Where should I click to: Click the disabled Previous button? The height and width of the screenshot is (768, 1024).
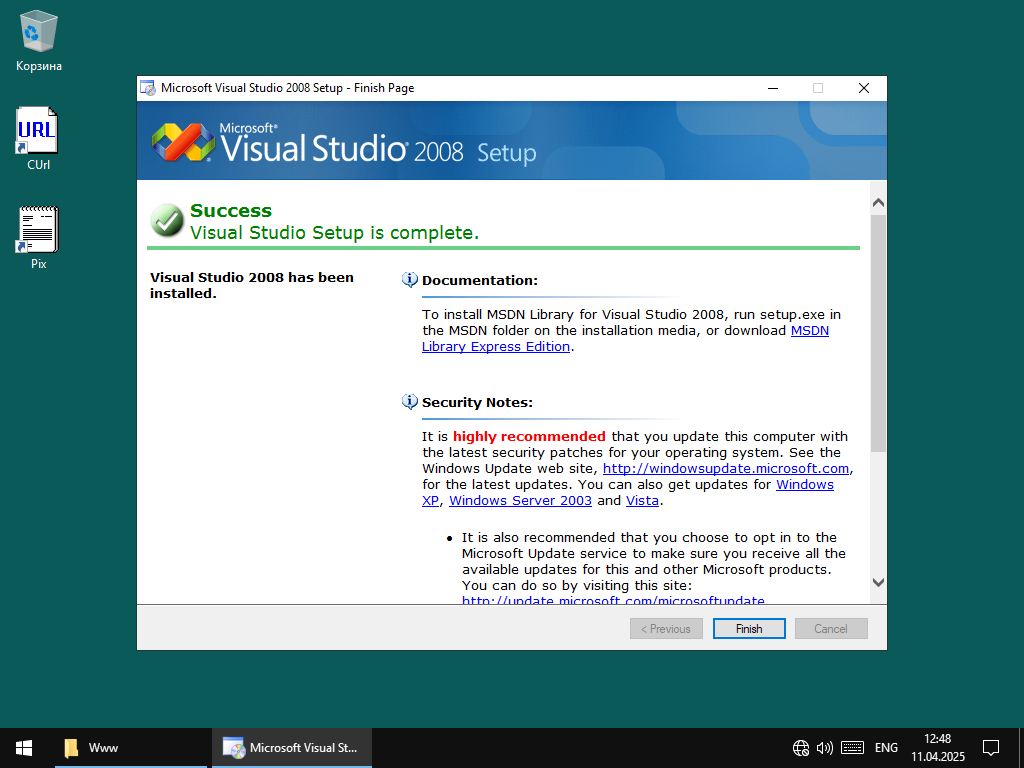coord(666,629)
